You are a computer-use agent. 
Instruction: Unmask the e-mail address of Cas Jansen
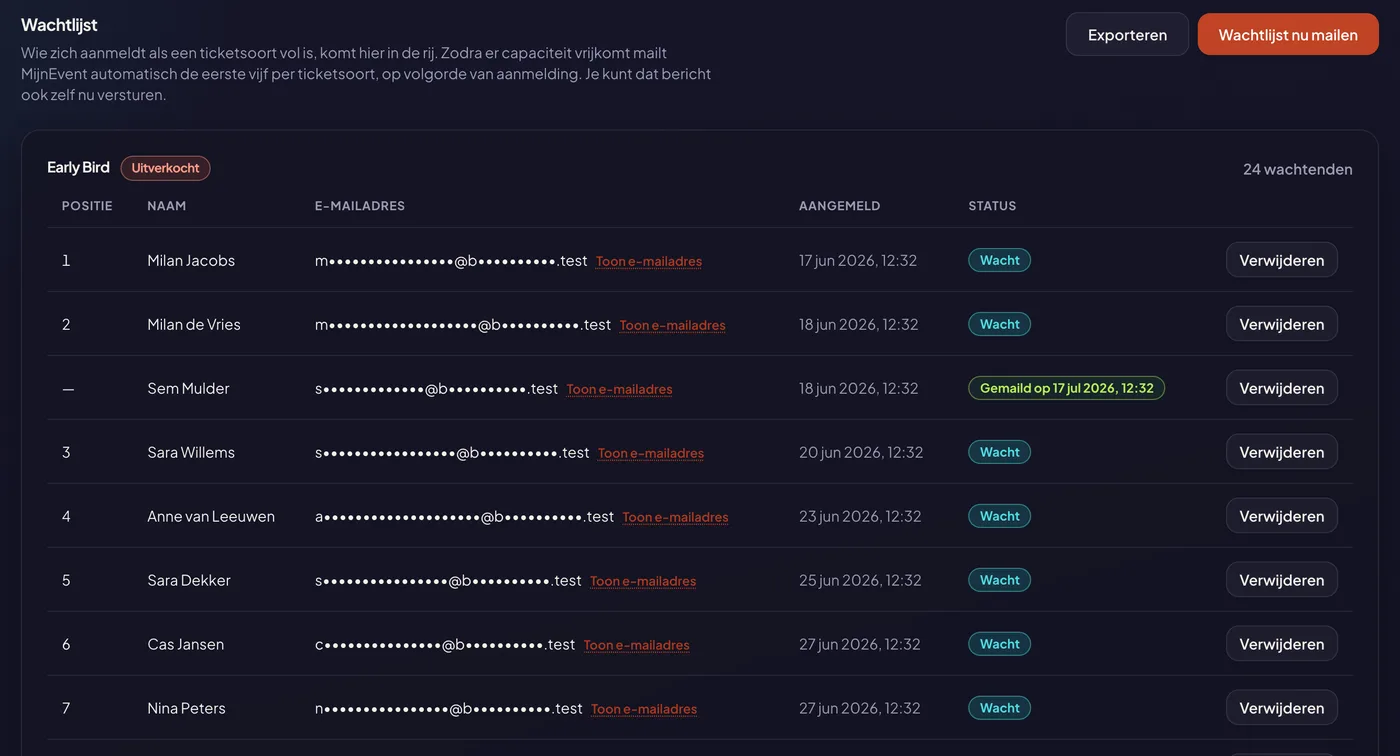(637, 645)
